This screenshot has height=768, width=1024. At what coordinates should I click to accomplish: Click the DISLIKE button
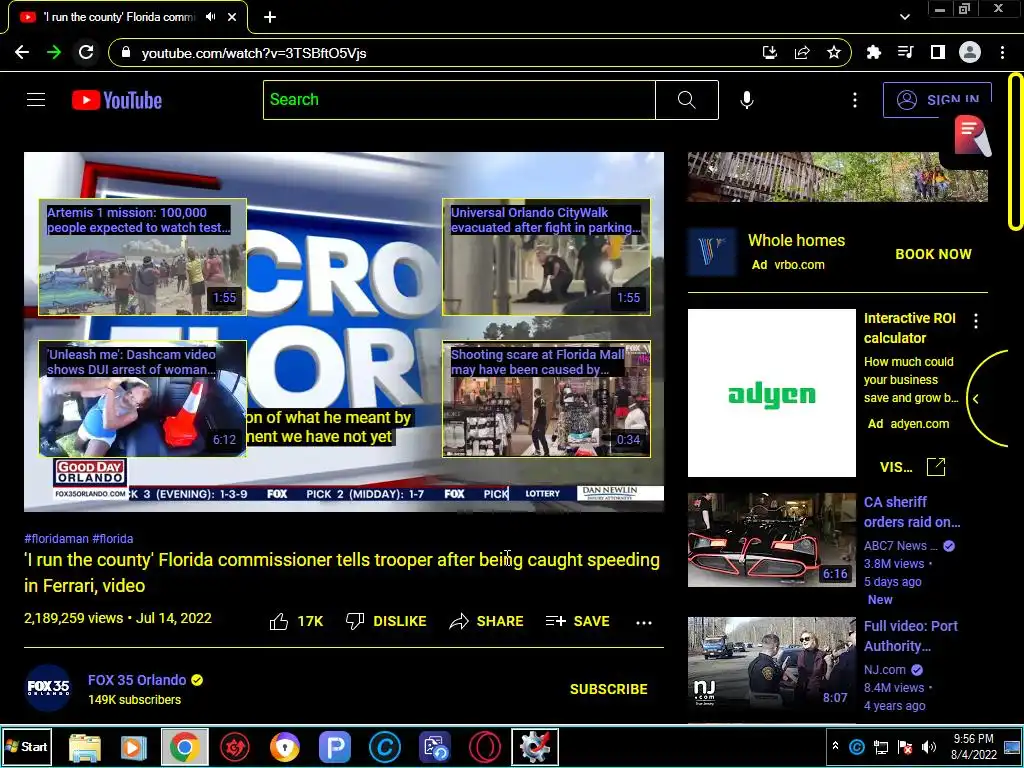click(386, 622)
